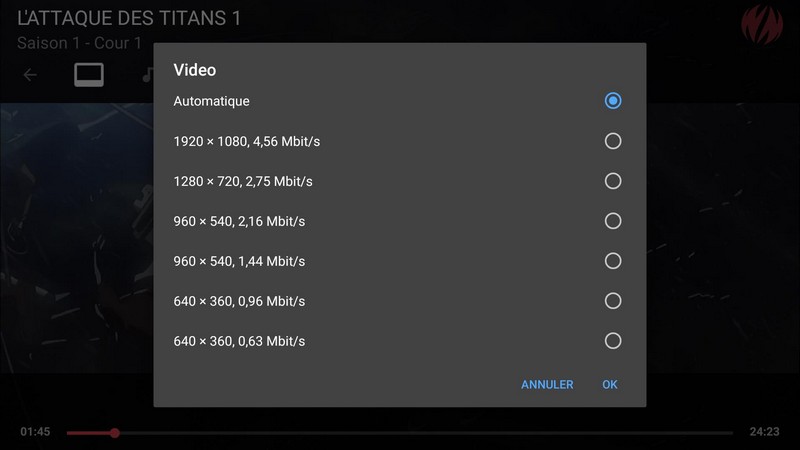Screen dimensions: 800x450
Task: Click the L'ATTAQUE DES TITANS 1 title
Action: tap(129, 19)
